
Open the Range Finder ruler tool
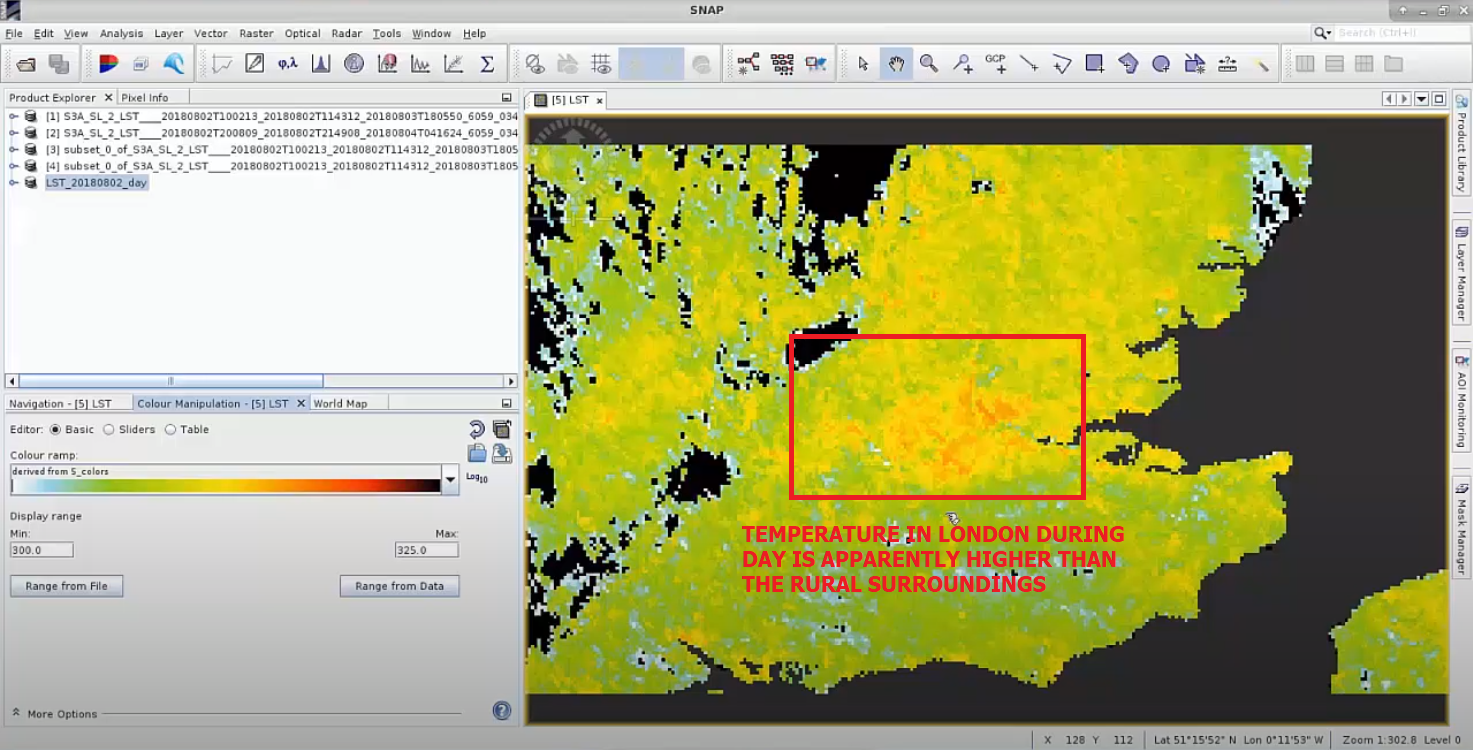coord(1227,64)
